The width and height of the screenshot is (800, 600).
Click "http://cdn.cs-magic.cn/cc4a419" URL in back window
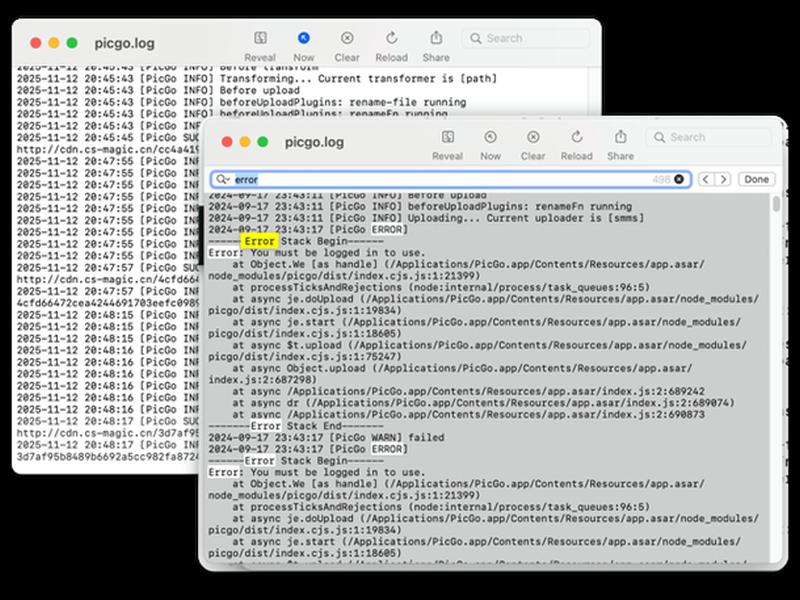(x=108, y=149)
